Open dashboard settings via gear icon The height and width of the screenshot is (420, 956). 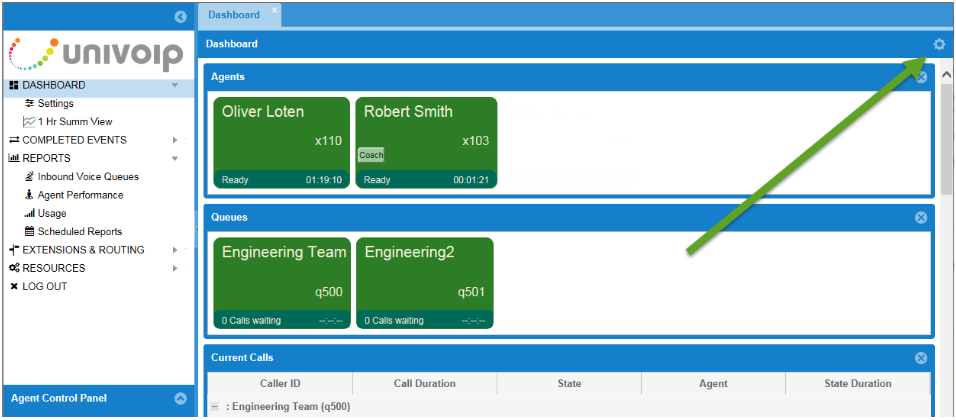click(939, 44)
